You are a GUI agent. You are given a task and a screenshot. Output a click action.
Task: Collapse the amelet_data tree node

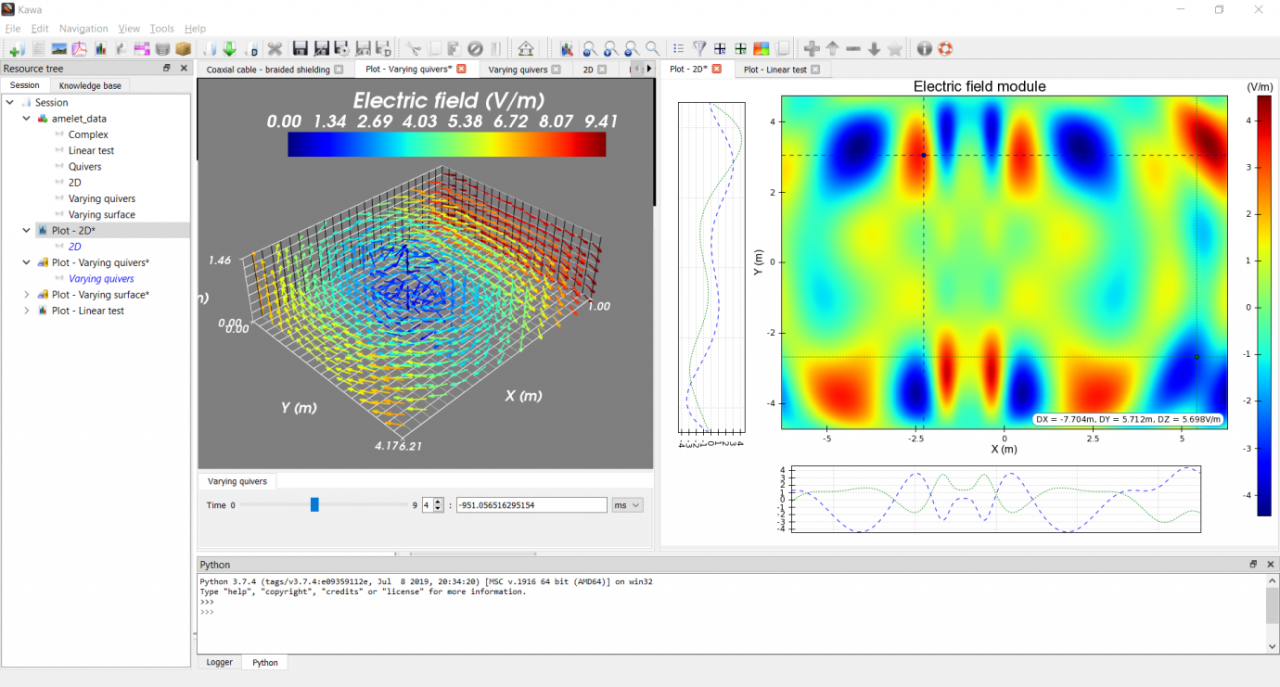27,118
